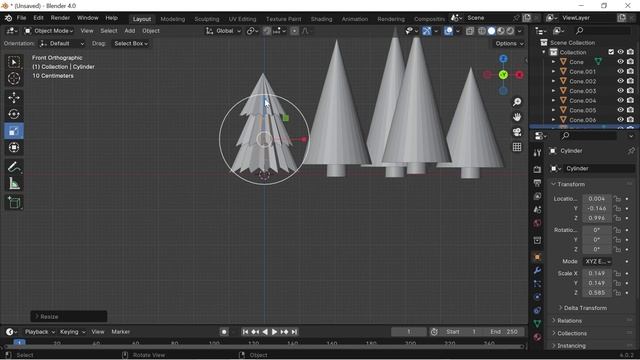Expand the Collections panel
This screenshot has height=360, width=640.
[572, 333]
